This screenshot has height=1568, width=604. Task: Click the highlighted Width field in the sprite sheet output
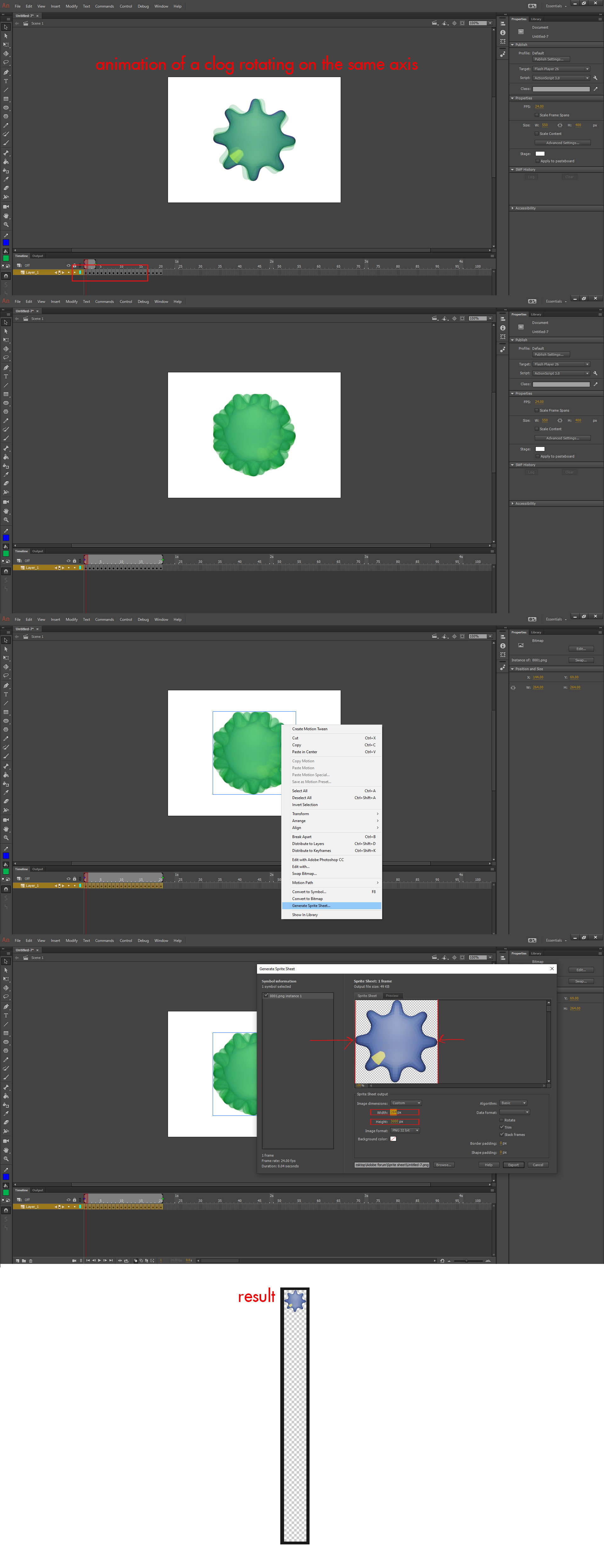[393, 1113]
